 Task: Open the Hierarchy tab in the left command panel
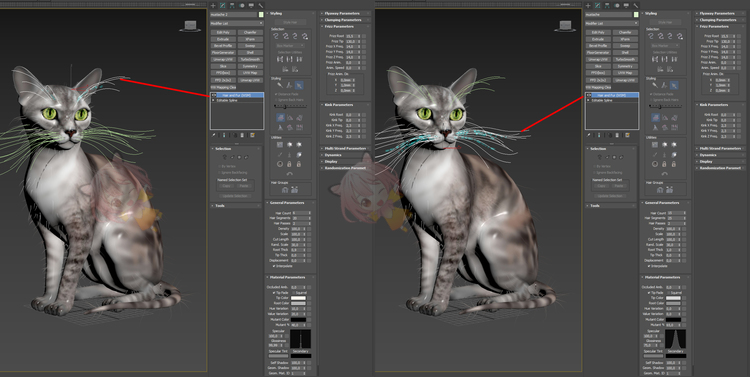coord(232,5)
